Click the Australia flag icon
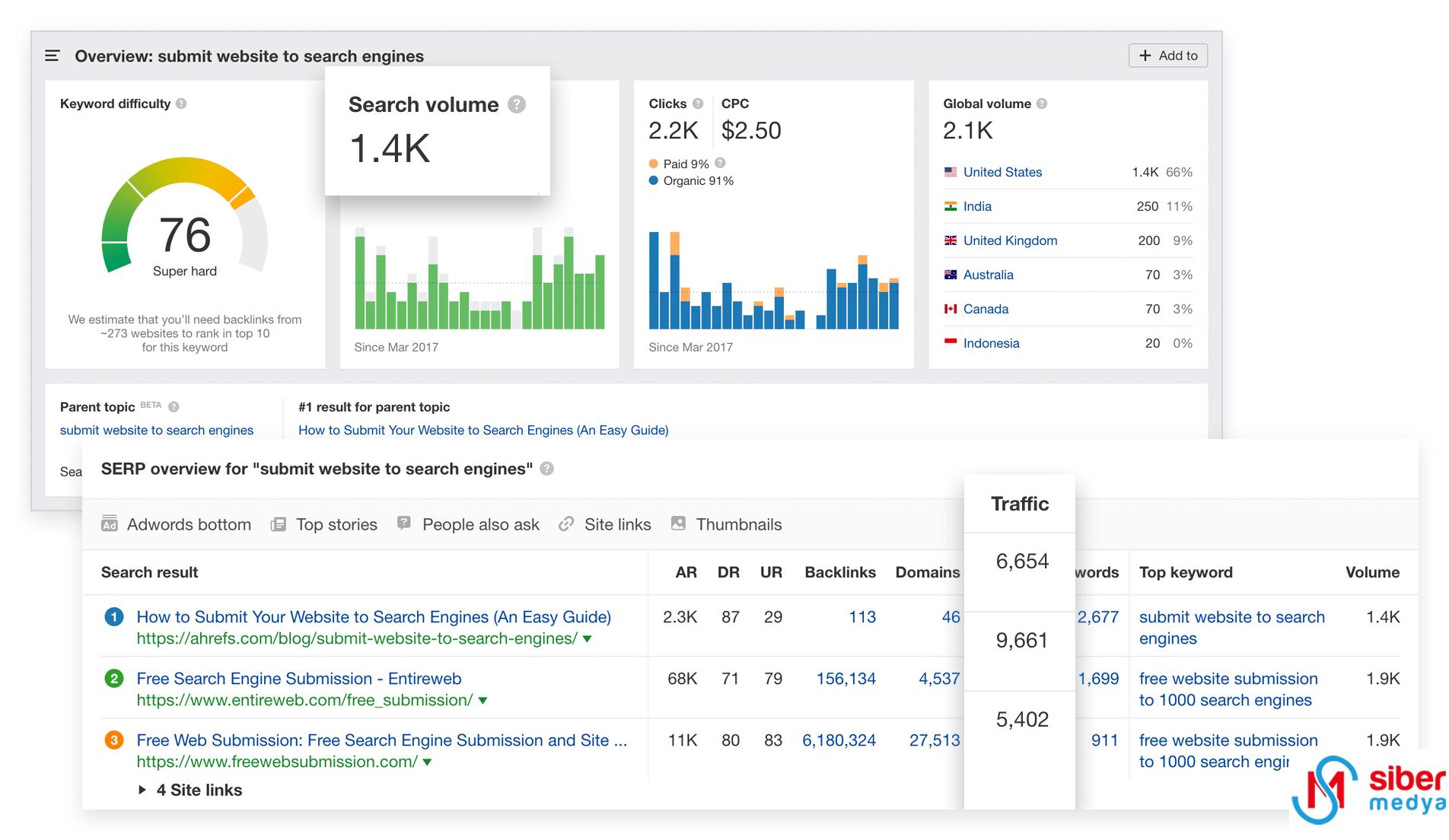Screen dimensions: 1449x840 point(951,275)
